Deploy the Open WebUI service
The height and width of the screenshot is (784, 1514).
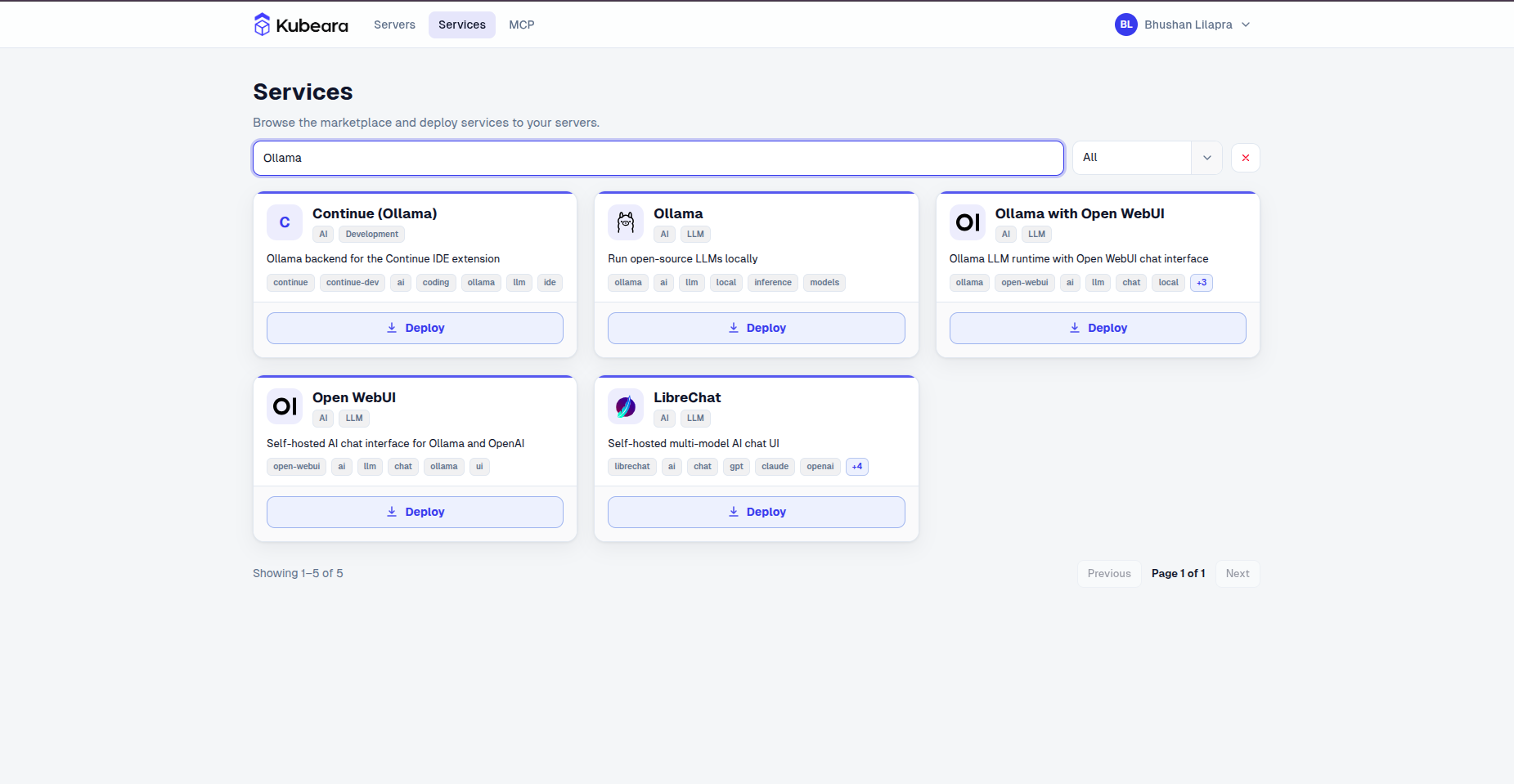tap(415, 512)
